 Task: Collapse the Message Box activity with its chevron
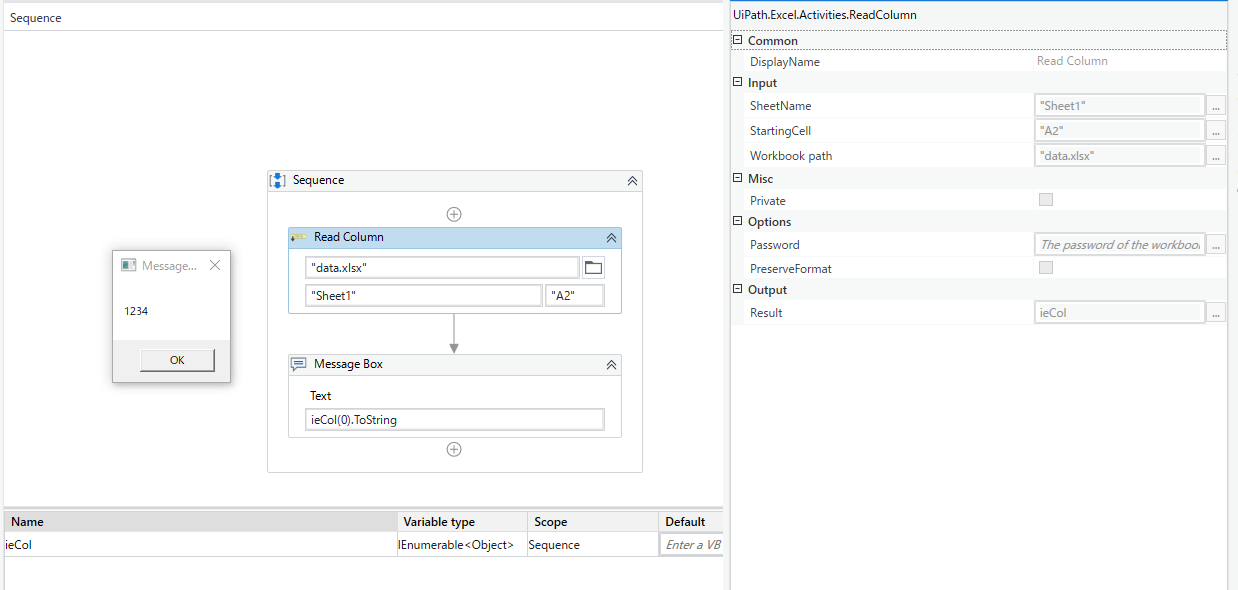tap(611, 364)
